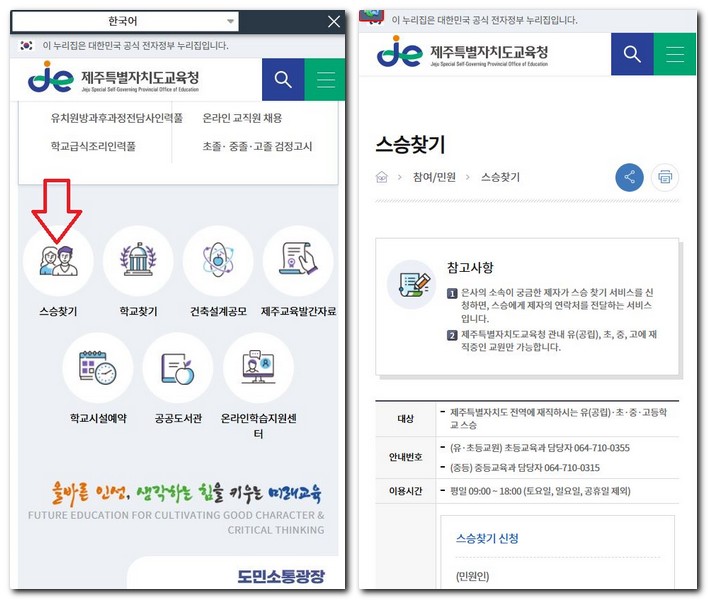Open the 온라인학습지원센터 online learning icon
708x600 pixels.
pyautogui.click(x=258, y=368)
